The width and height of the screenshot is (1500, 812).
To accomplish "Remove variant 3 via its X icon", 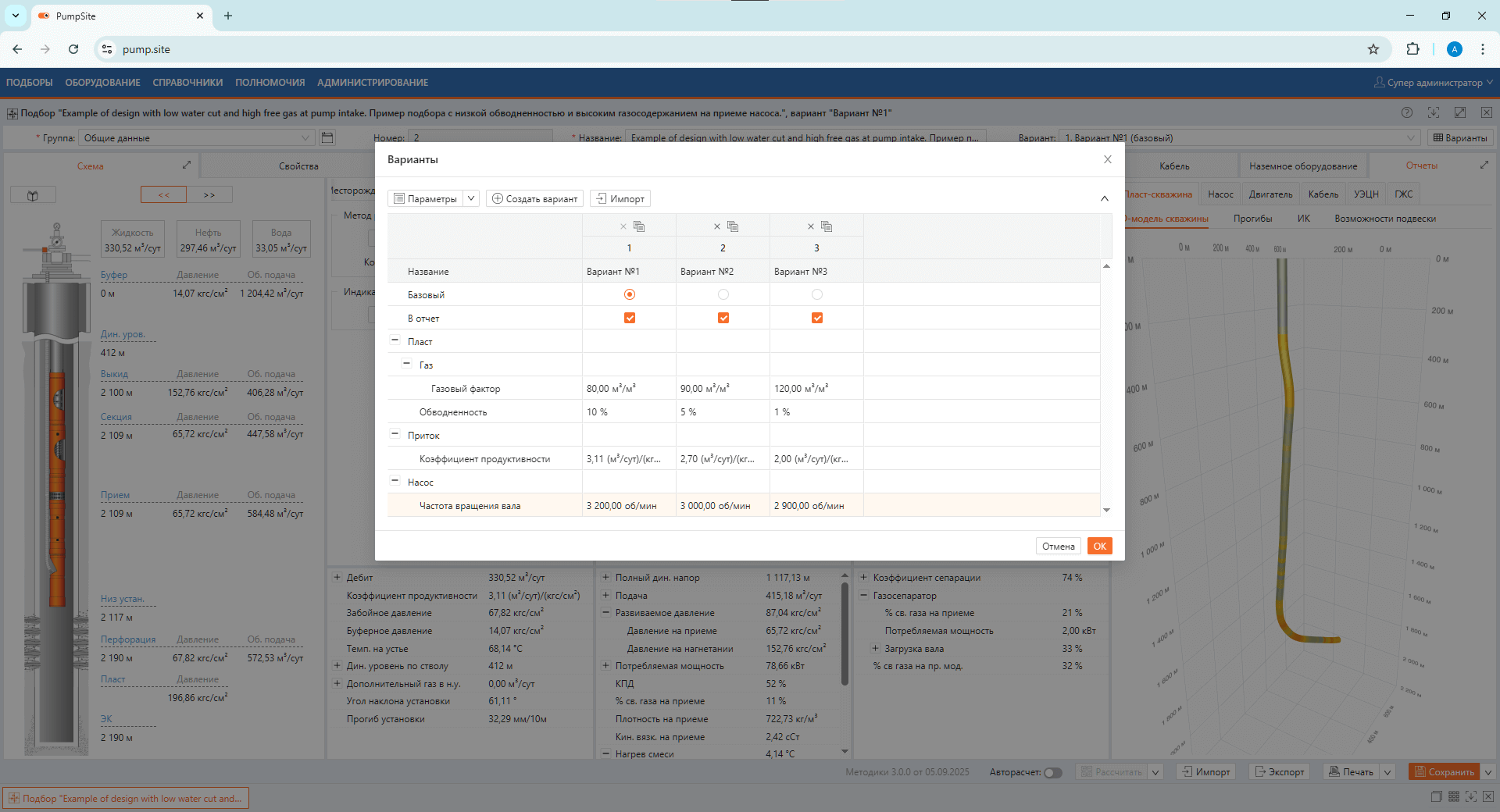I will (811, 226).
